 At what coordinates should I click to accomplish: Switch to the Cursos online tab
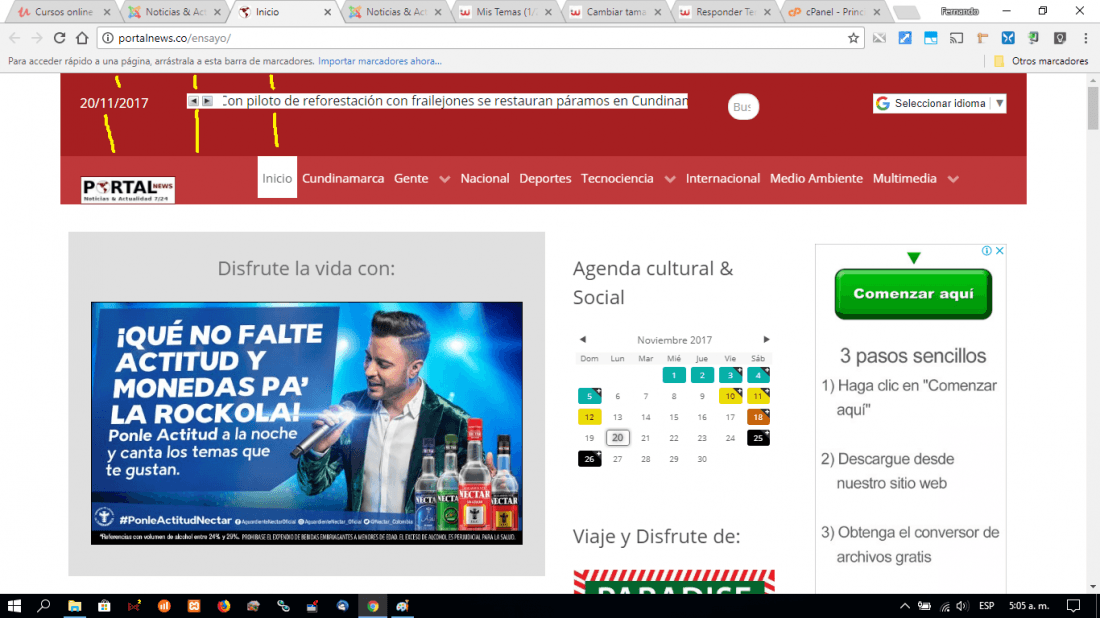(x=62, y=12)
